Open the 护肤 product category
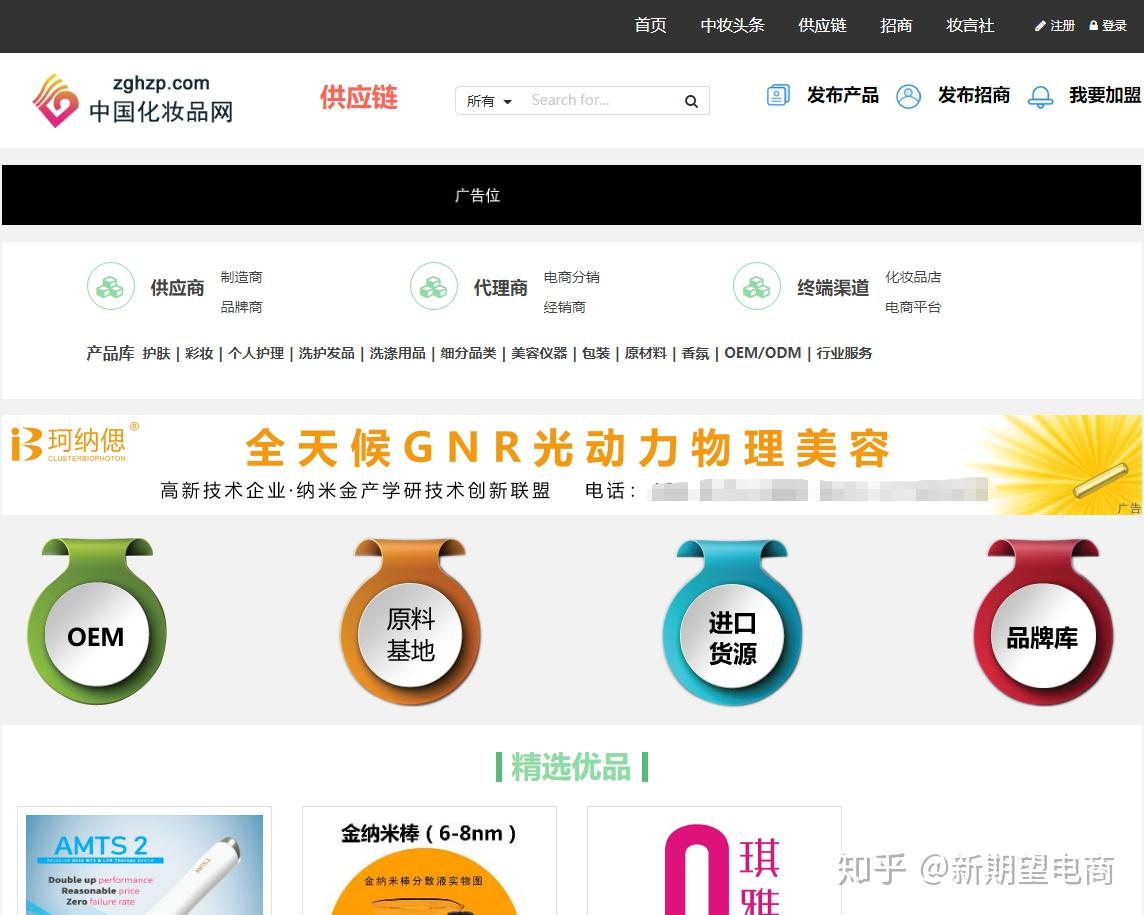Image resolution: width=1144 pixels, height=915 pixels. pyautogui.click(x=156, y=353)
